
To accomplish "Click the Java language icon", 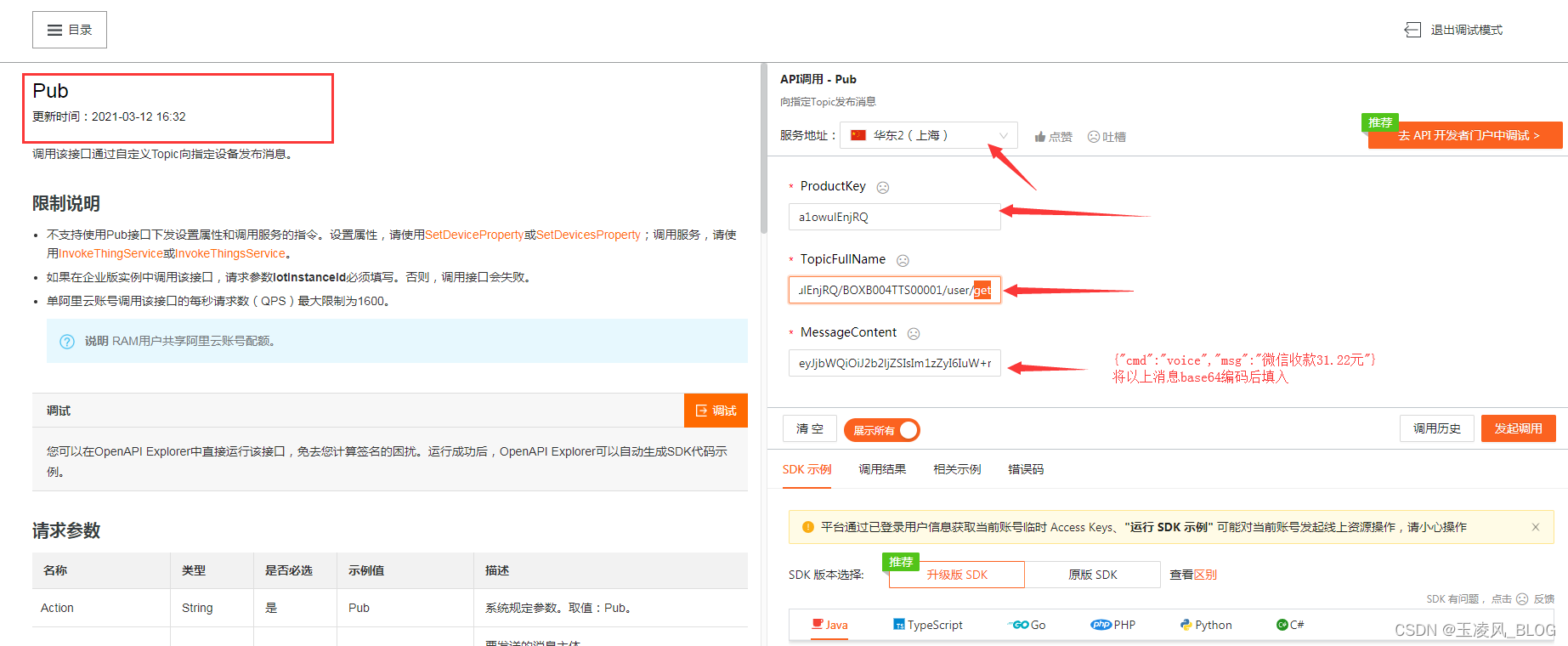I will [818, 624].
